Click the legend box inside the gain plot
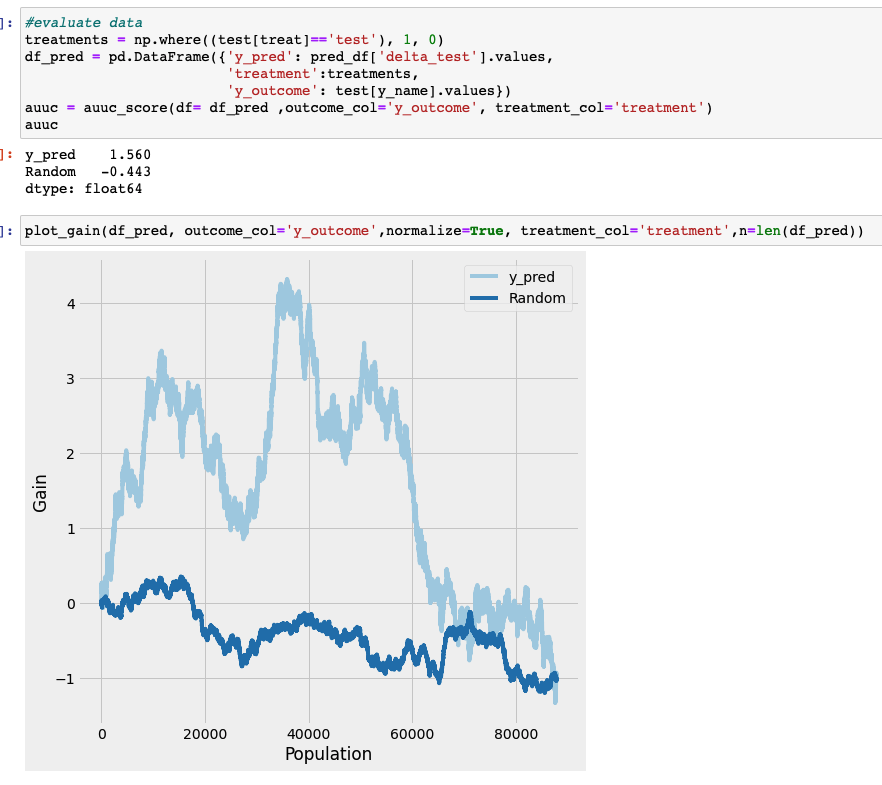 tap(519, 287)
